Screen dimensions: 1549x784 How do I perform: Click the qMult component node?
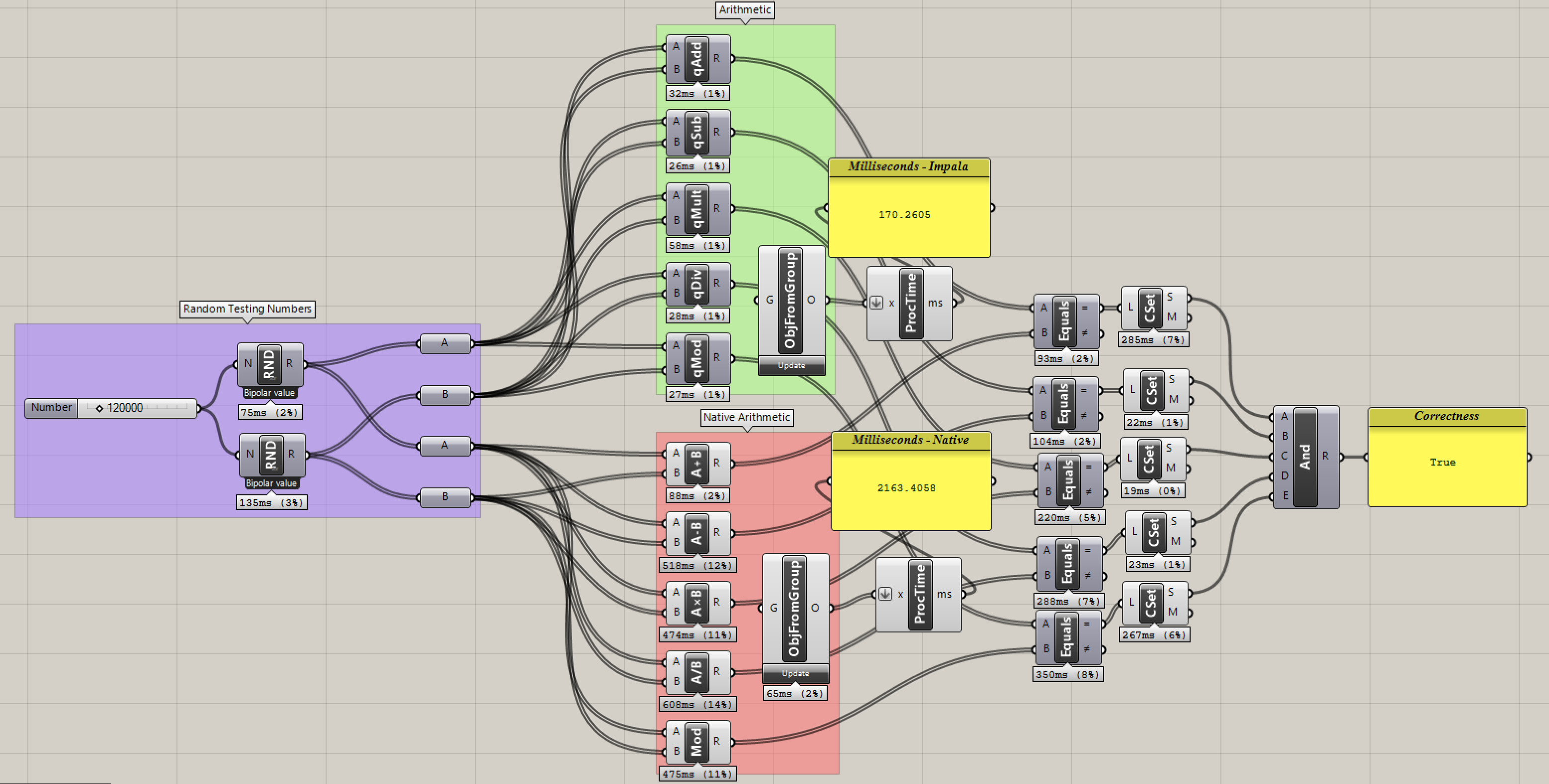pyautogui.click(x=697, y=209)
